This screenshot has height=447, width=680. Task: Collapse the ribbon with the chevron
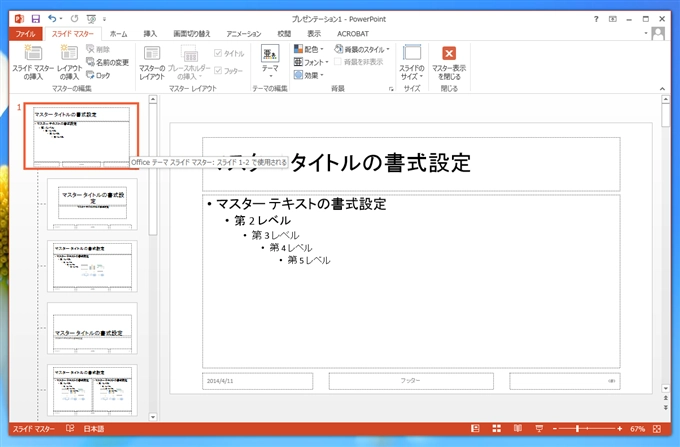(x=662, y=88)
